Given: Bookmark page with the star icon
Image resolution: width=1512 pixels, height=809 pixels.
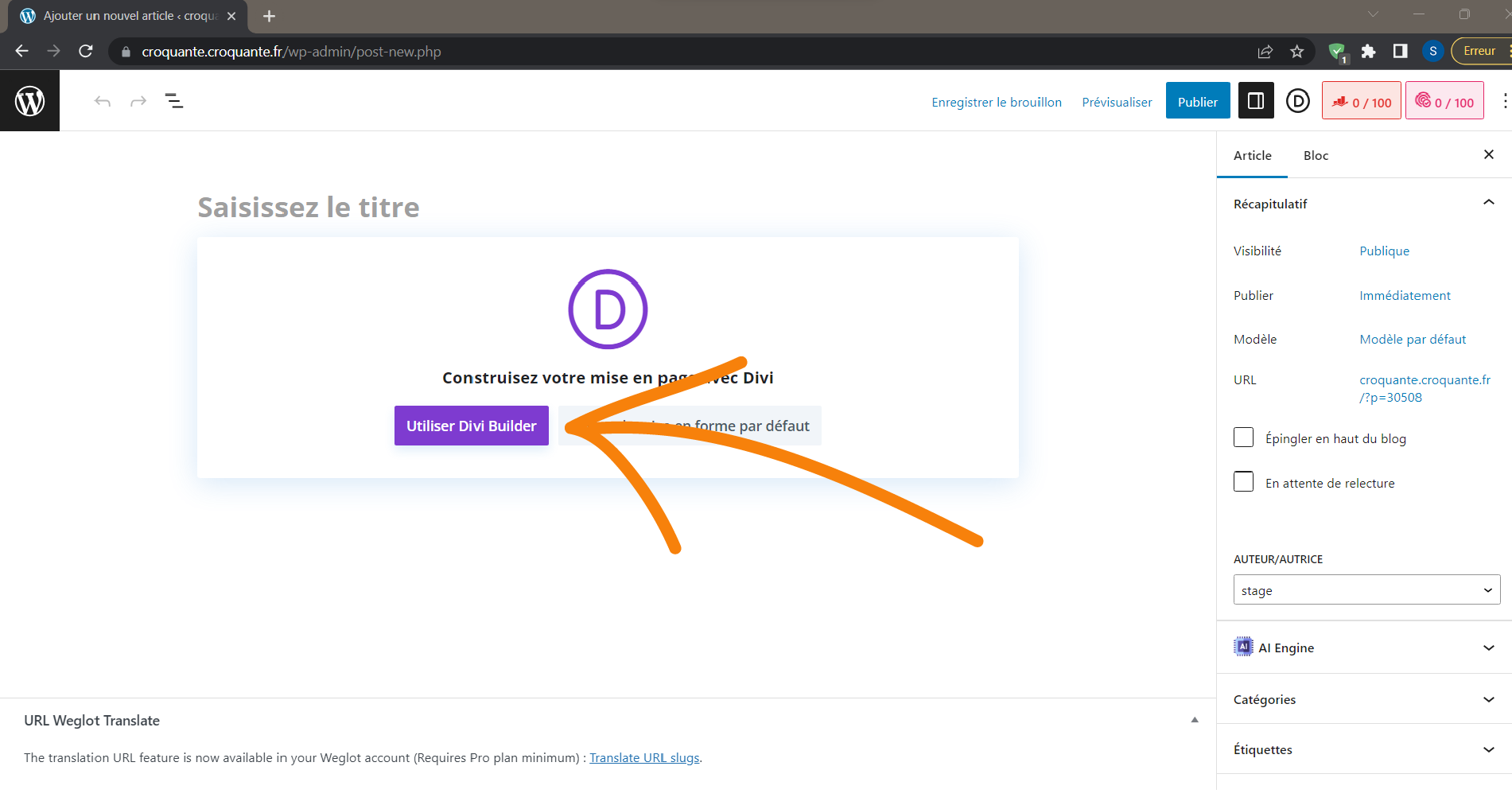Looking at the screenshot, I should coord(1297,52).
